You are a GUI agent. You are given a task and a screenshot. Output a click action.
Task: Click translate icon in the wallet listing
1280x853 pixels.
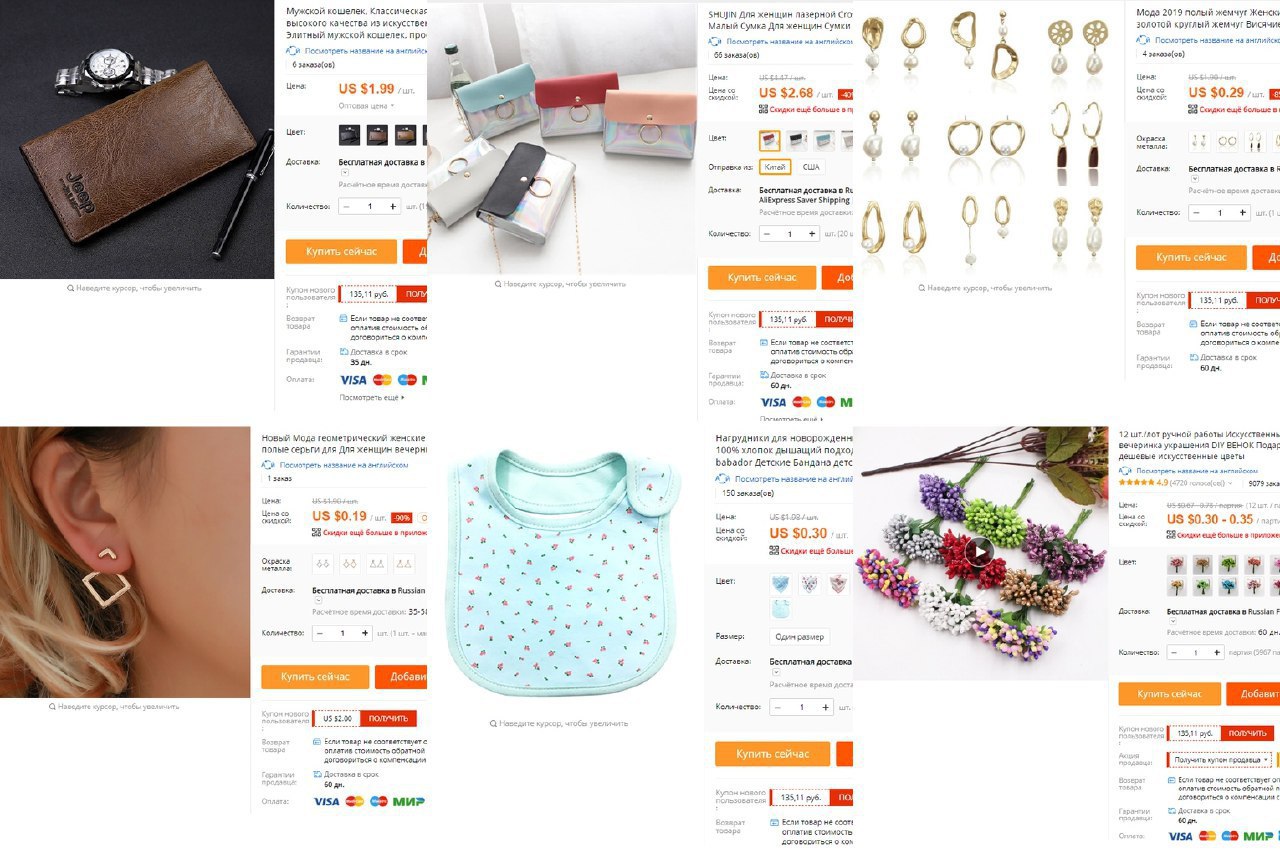(x=293, y=49)
